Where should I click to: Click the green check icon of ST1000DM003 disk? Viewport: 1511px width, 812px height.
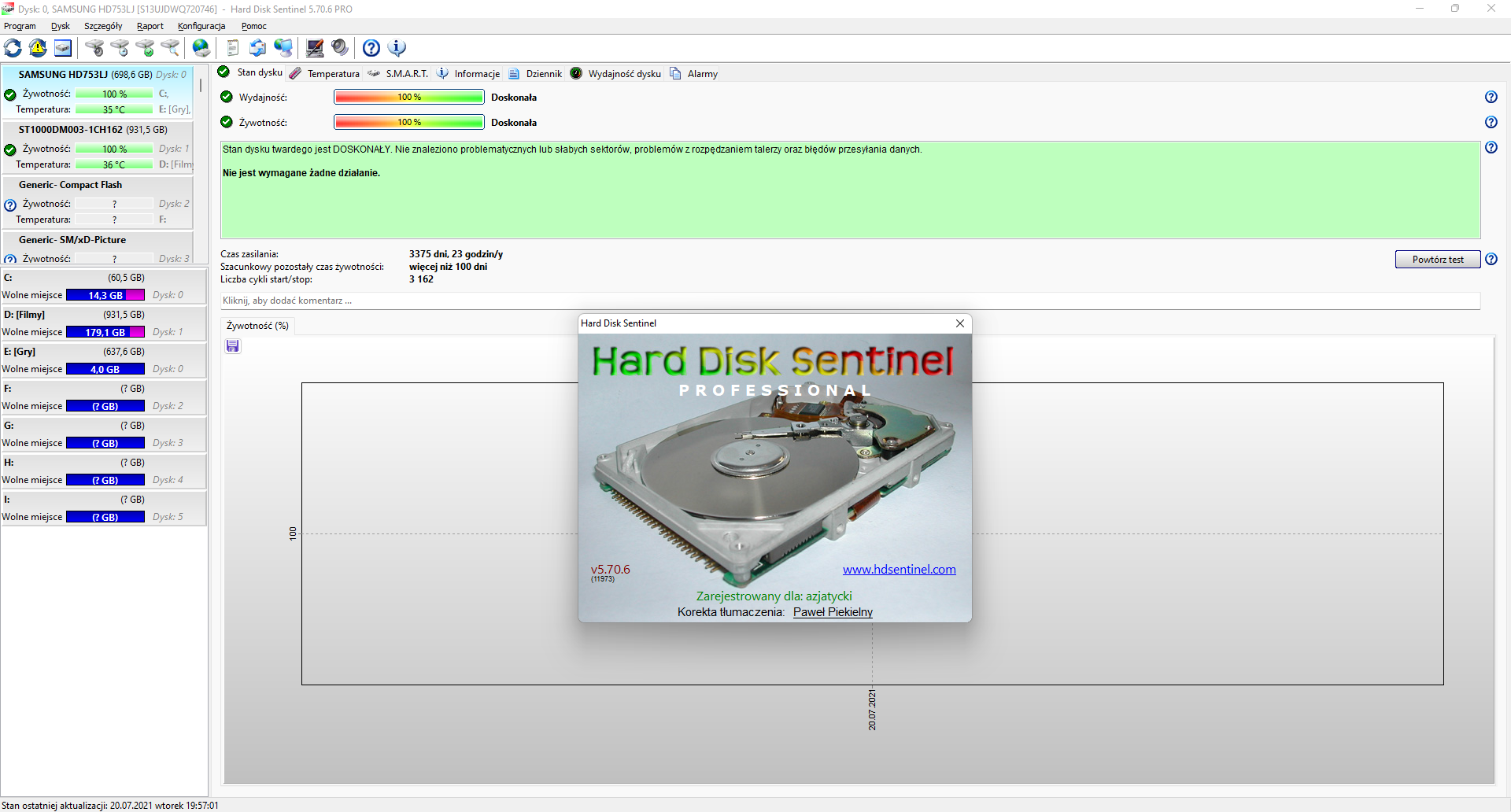coord(10,149)
